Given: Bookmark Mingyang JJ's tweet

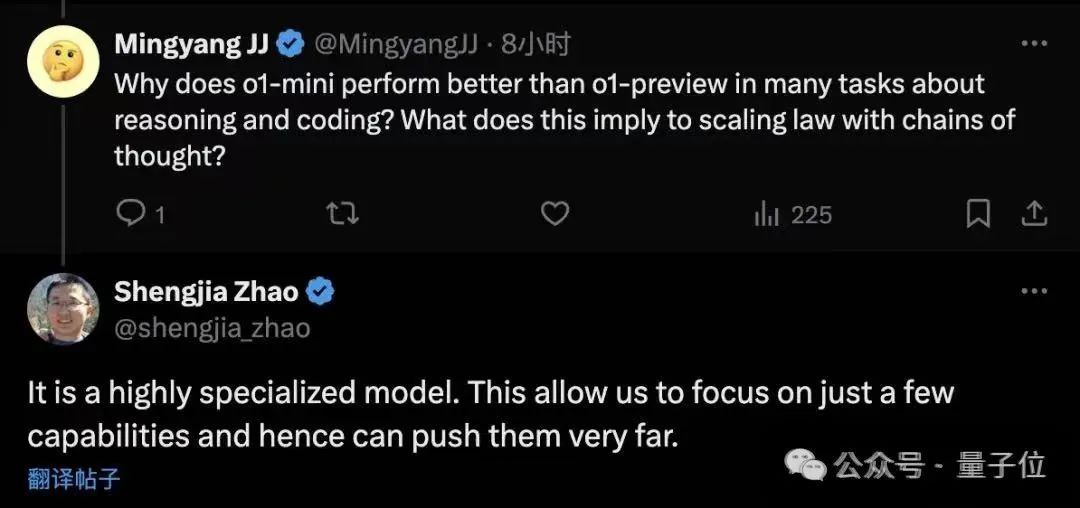Looking at the screenshot, I should point(978,214).
